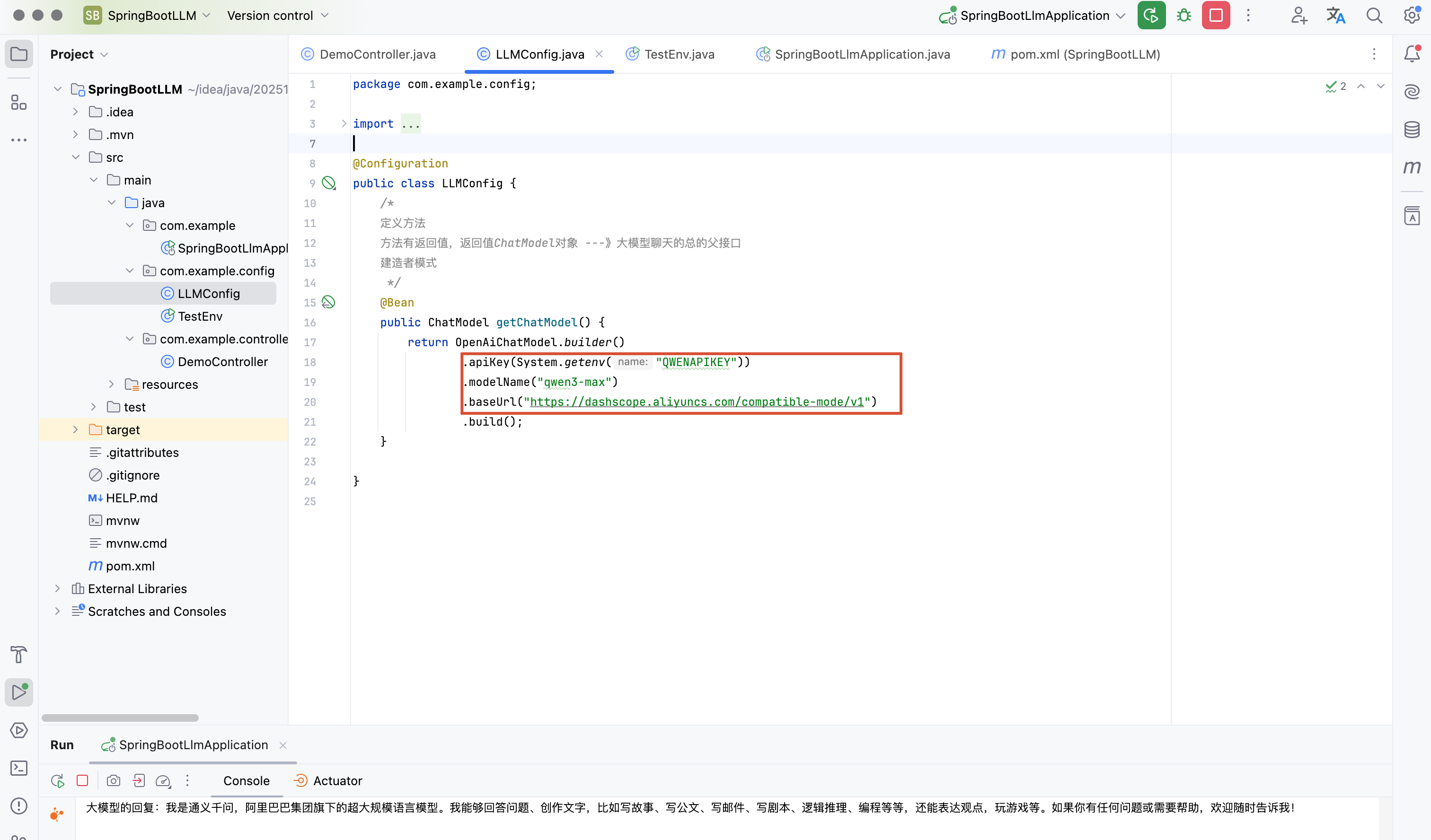
Task: Toggle the Project folder panel button
Action: (19, 54)
